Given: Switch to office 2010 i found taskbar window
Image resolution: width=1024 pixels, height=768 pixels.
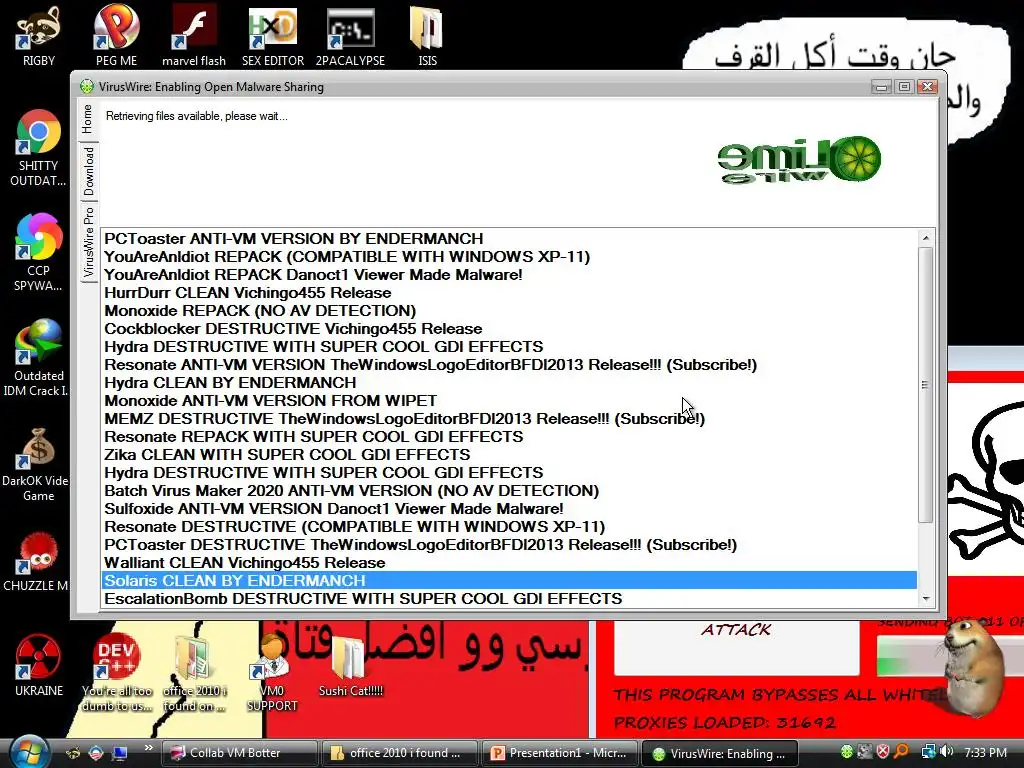Looking at the screenshot, I should click(399, 753).
